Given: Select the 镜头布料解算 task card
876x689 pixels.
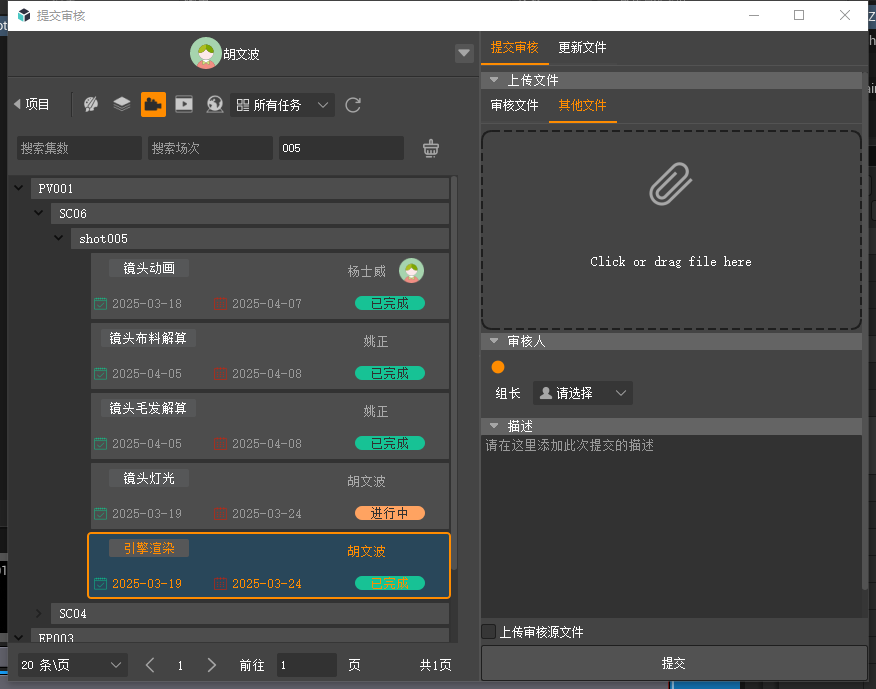Looking at the screenshot, I should pos(270,356).
